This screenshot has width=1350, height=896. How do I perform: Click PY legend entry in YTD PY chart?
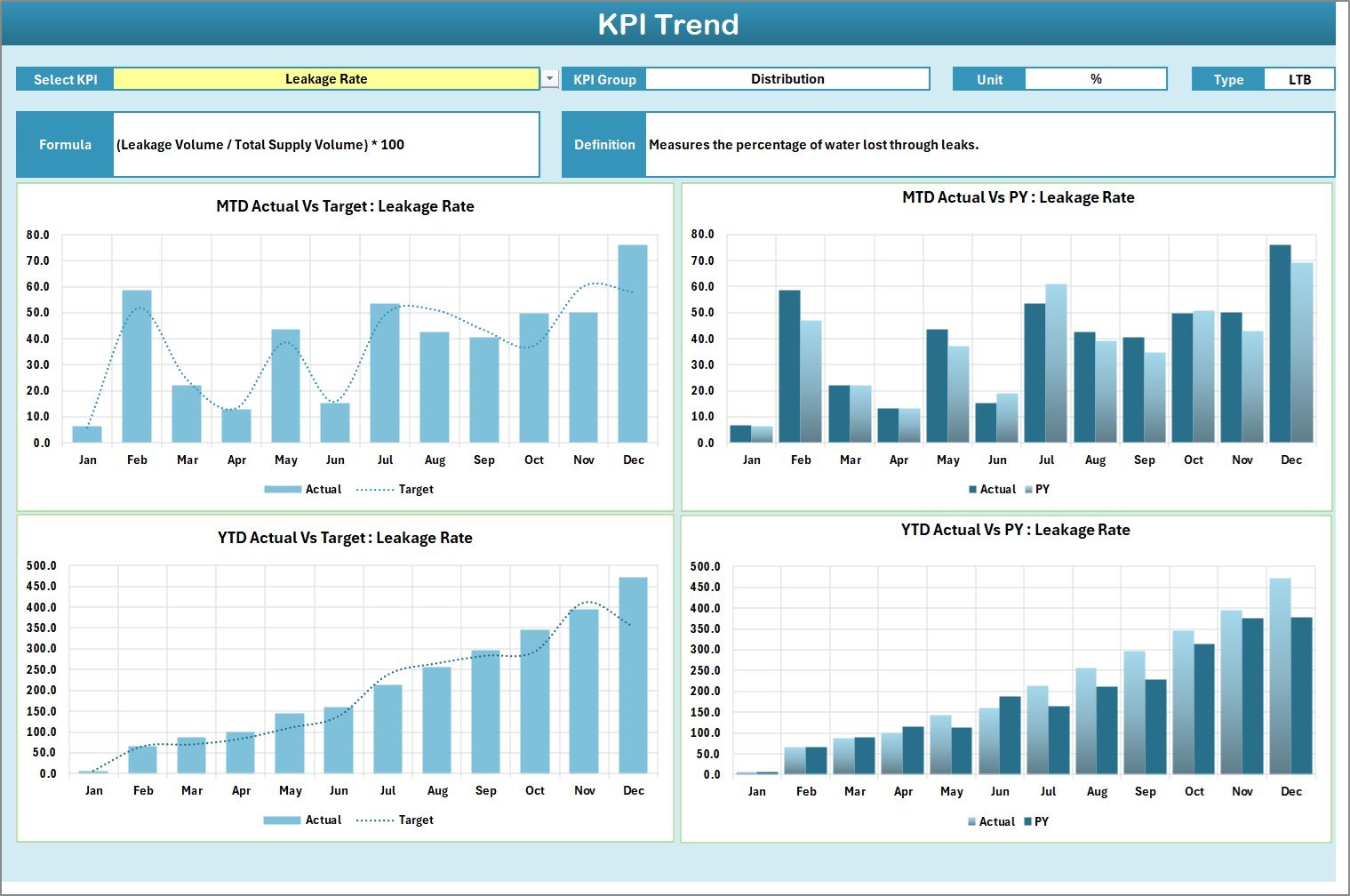1041,822
